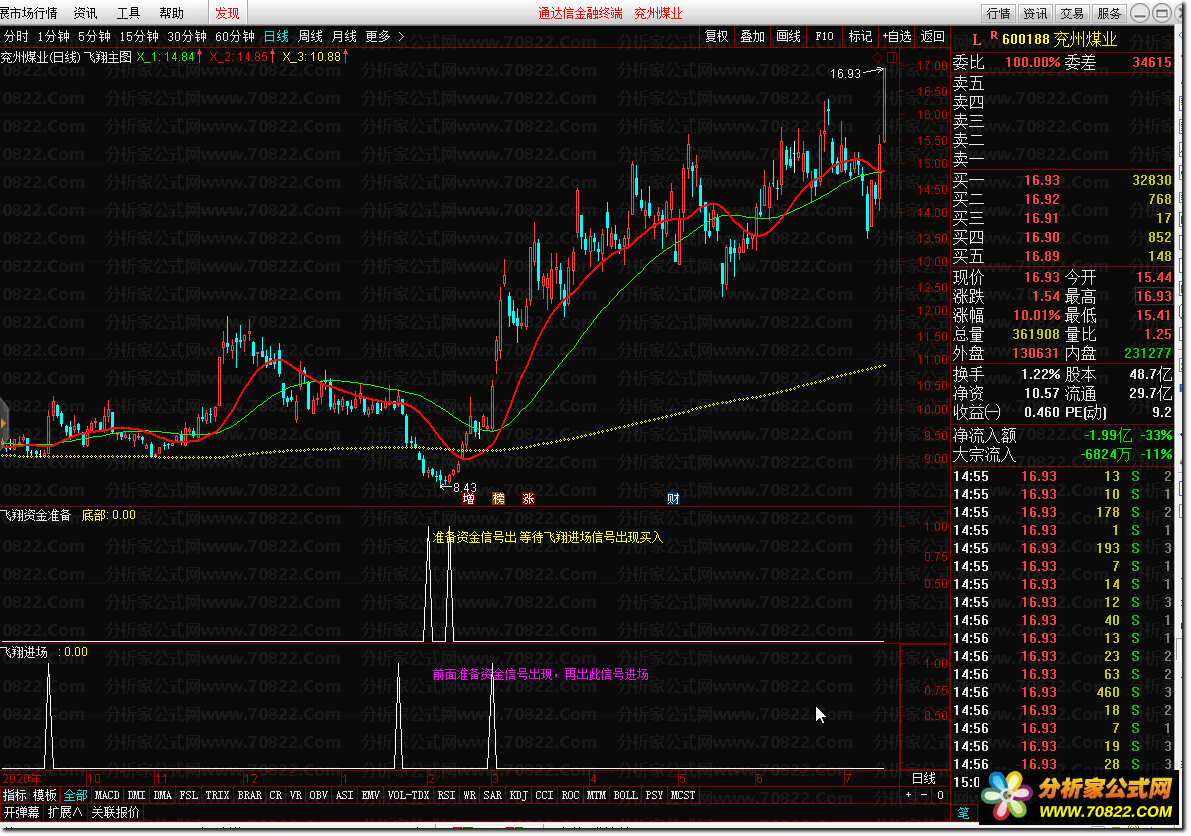Click 返回 to go back
1191x836 pixels.
pos(933,36)
